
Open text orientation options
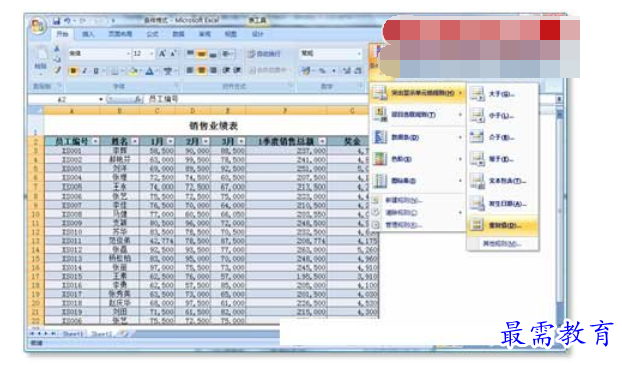click(x=227, y=54)
